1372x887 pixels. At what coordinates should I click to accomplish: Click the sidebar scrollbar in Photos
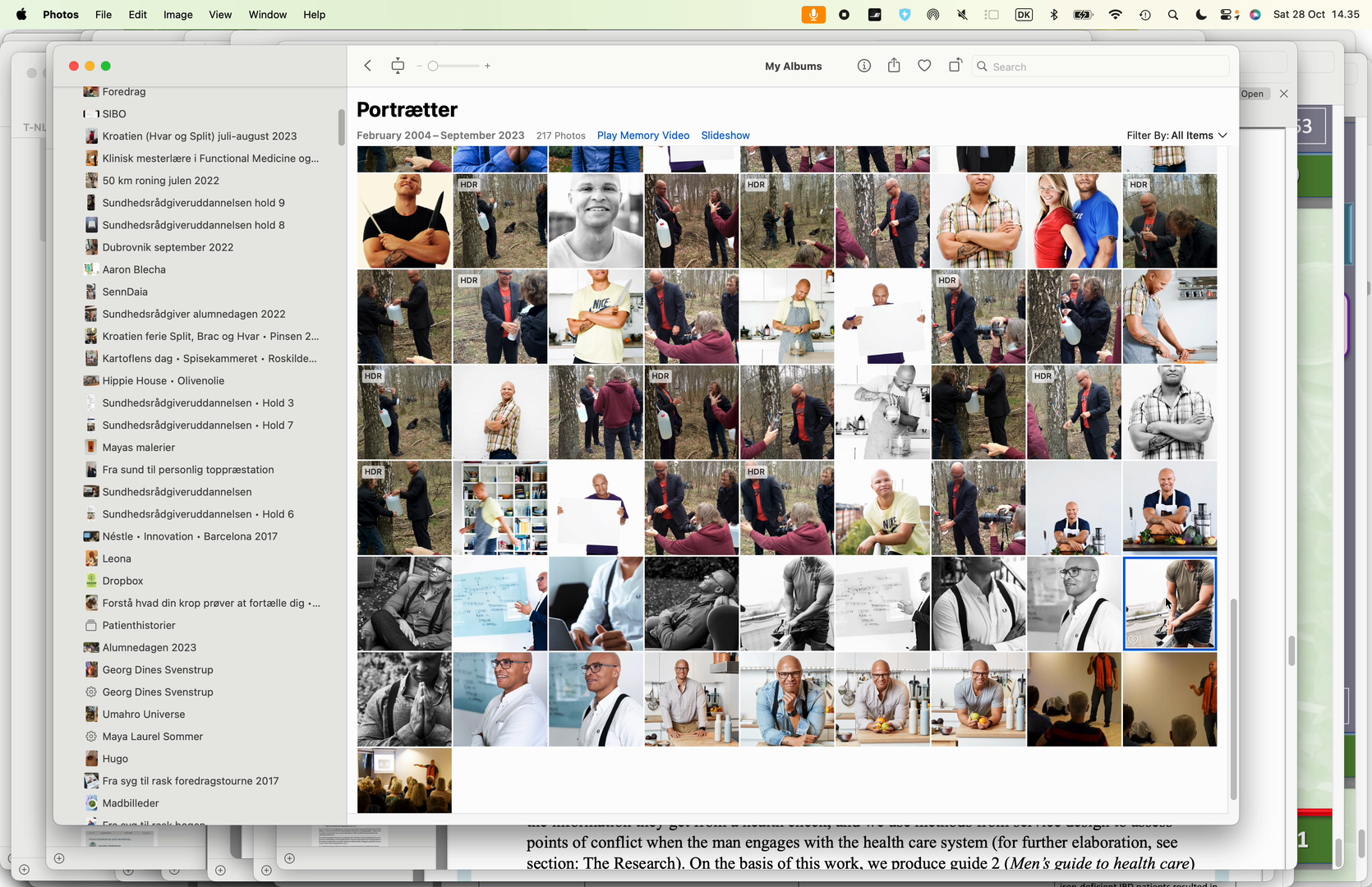pyautogui.click(x=341, y=127)
